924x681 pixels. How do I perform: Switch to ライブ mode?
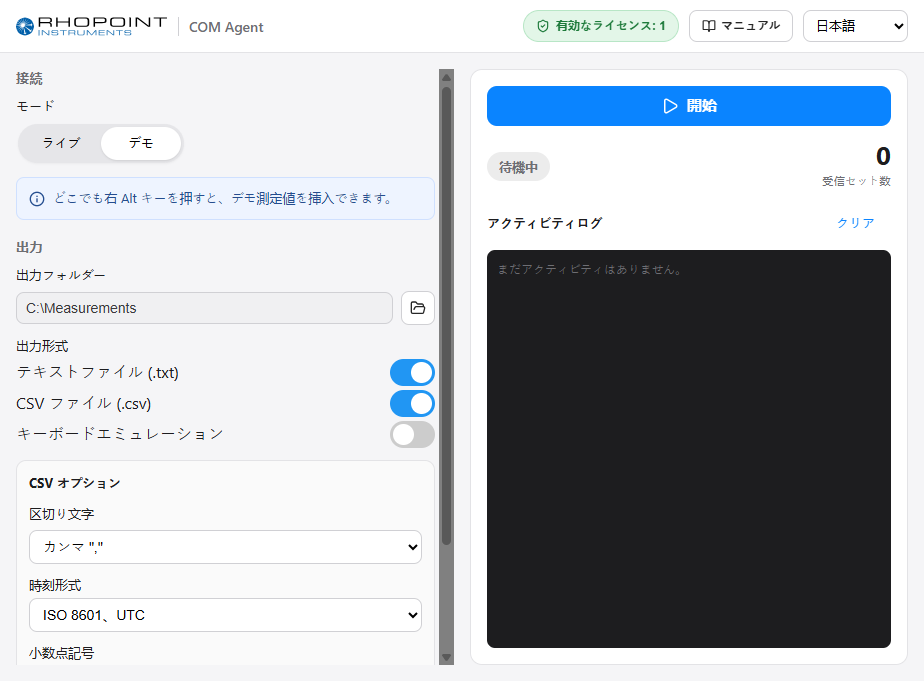pyautogui.click(x=61, y=143)
